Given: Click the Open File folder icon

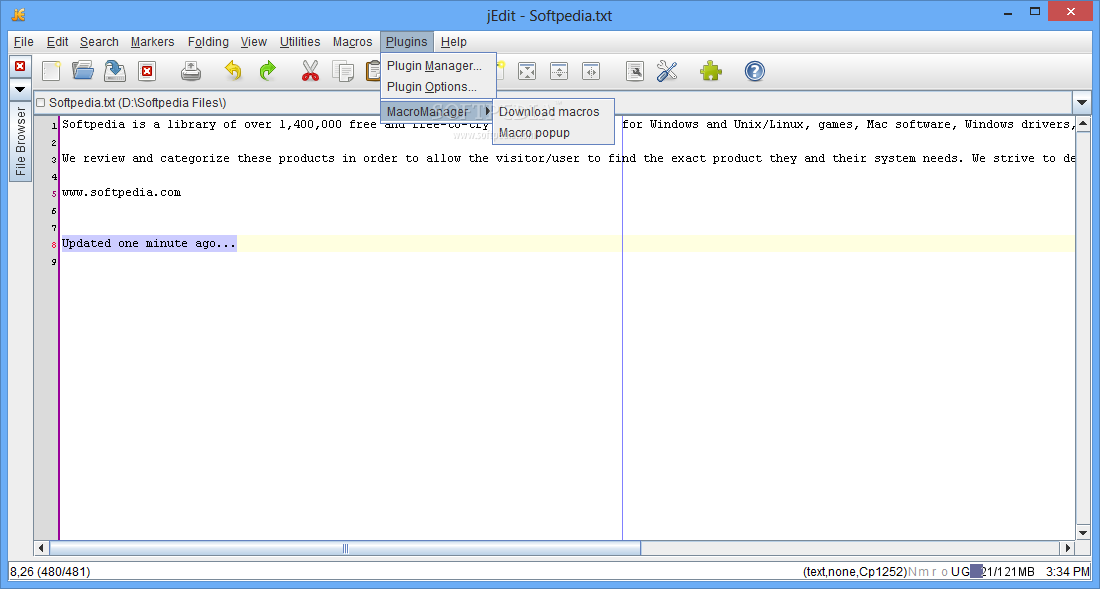Looking at the screenshot, I should point(83,71).
